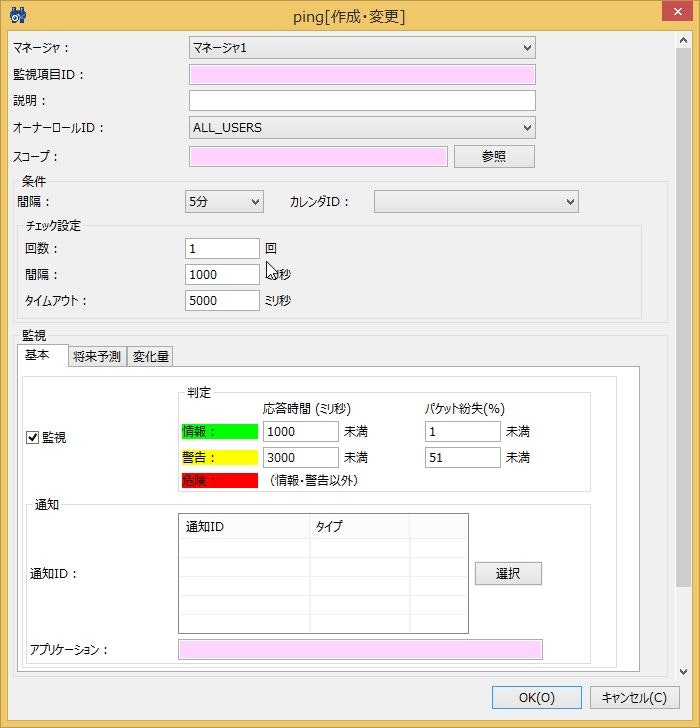Click the タイプ column header
Viewport: 700px width, 728px height.
[x=360, y=526]
